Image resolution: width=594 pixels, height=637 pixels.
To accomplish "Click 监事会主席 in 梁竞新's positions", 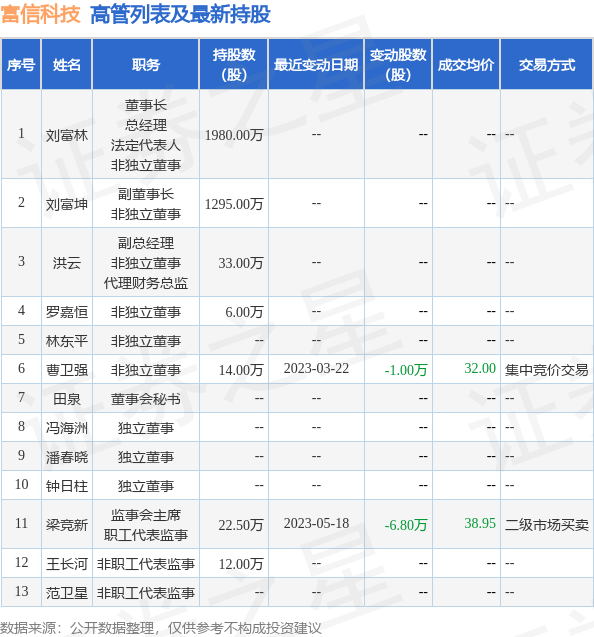I will (x=146, y=515).
